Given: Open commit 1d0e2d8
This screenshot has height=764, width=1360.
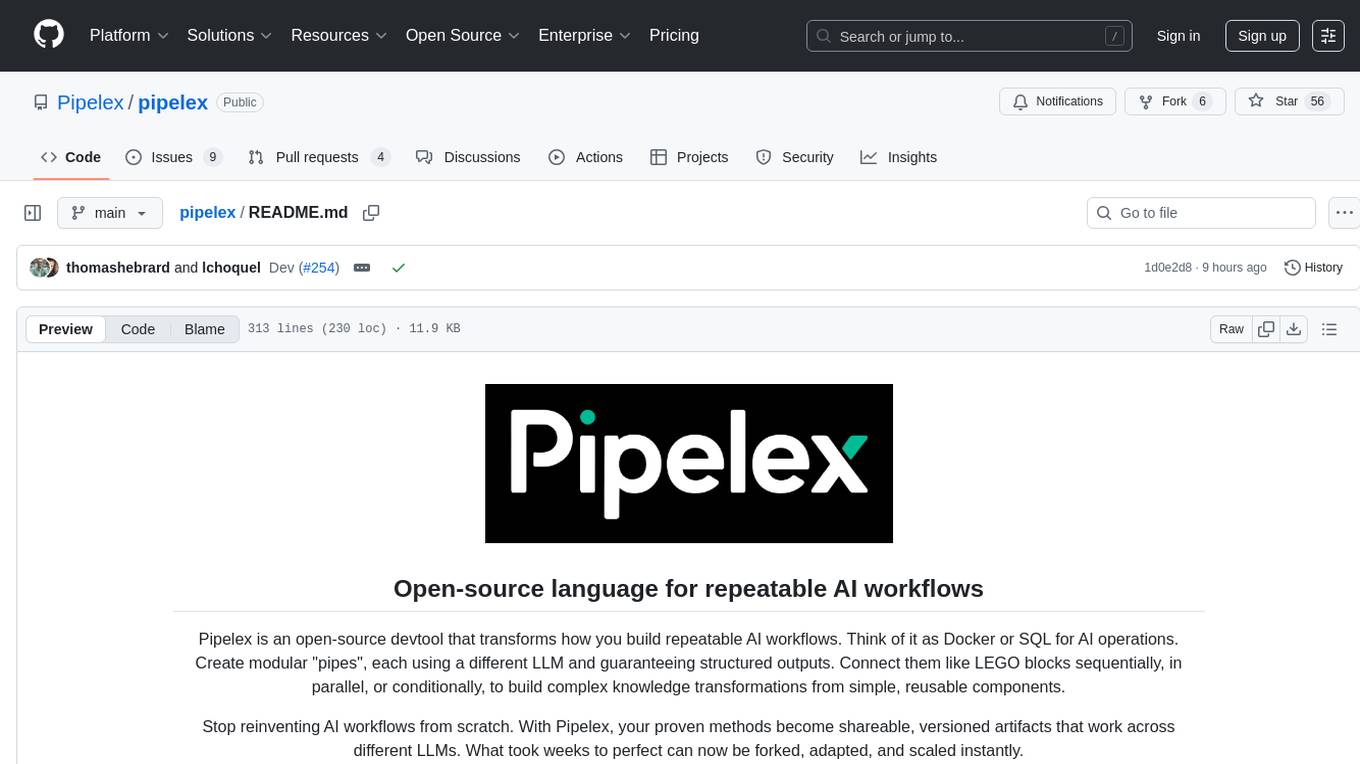Looking at the screenshot, I should (x=1168, y=267).
